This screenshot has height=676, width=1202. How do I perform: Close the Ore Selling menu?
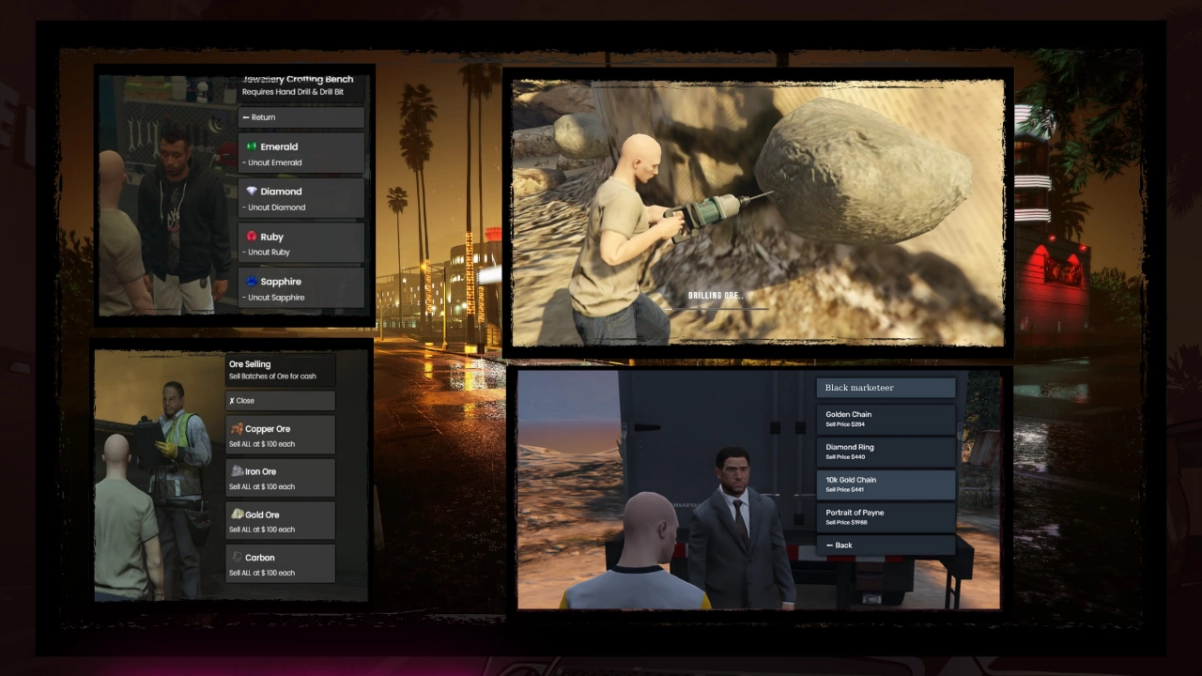coord(279,401)
